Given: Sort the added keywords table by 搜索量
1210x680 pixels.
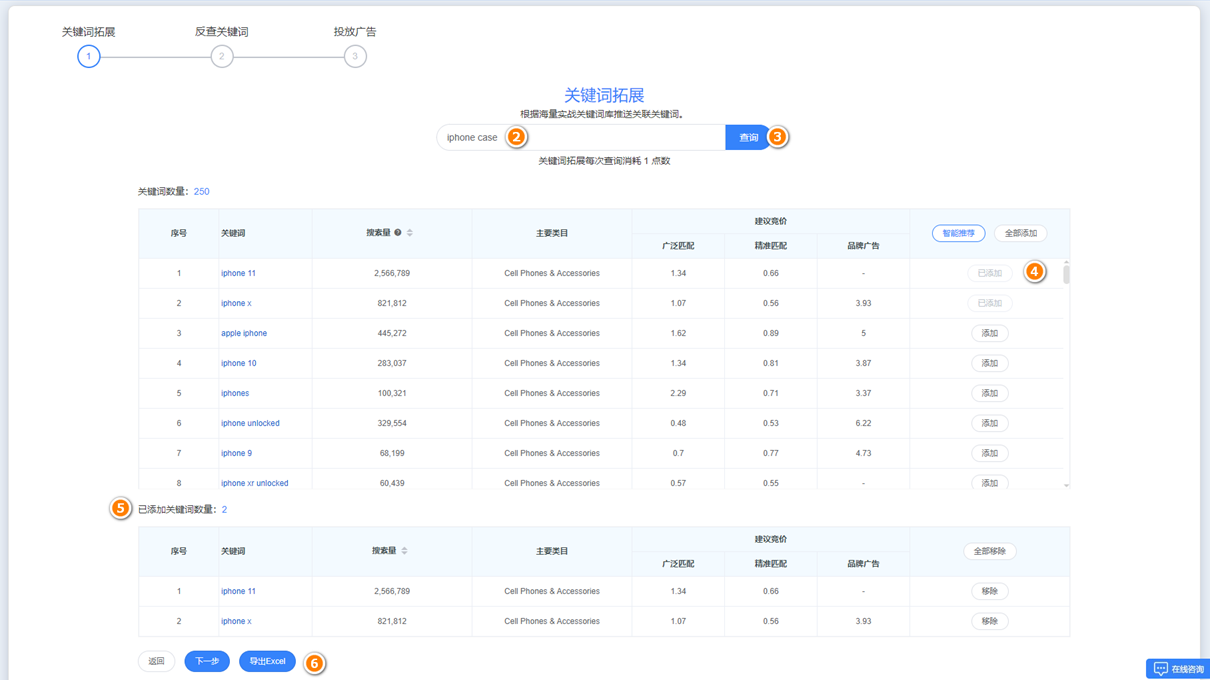Looking at the screenshot, I should tap(404, 551).
